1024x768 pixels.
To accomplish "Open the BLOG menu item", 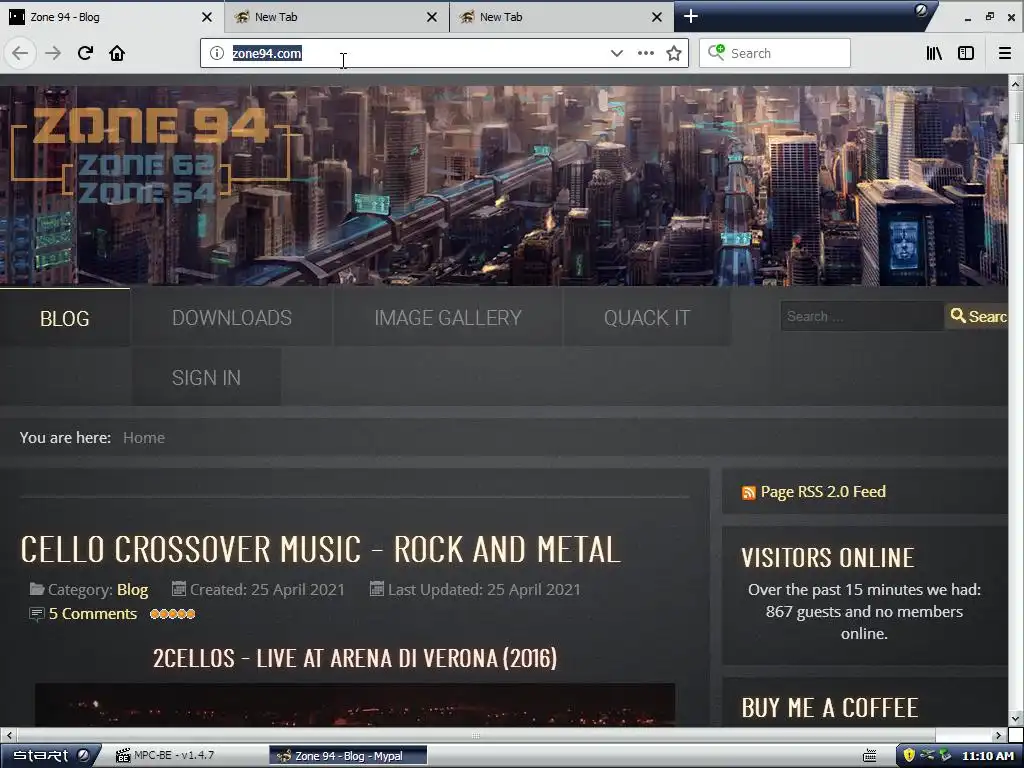I will [65, 318].
